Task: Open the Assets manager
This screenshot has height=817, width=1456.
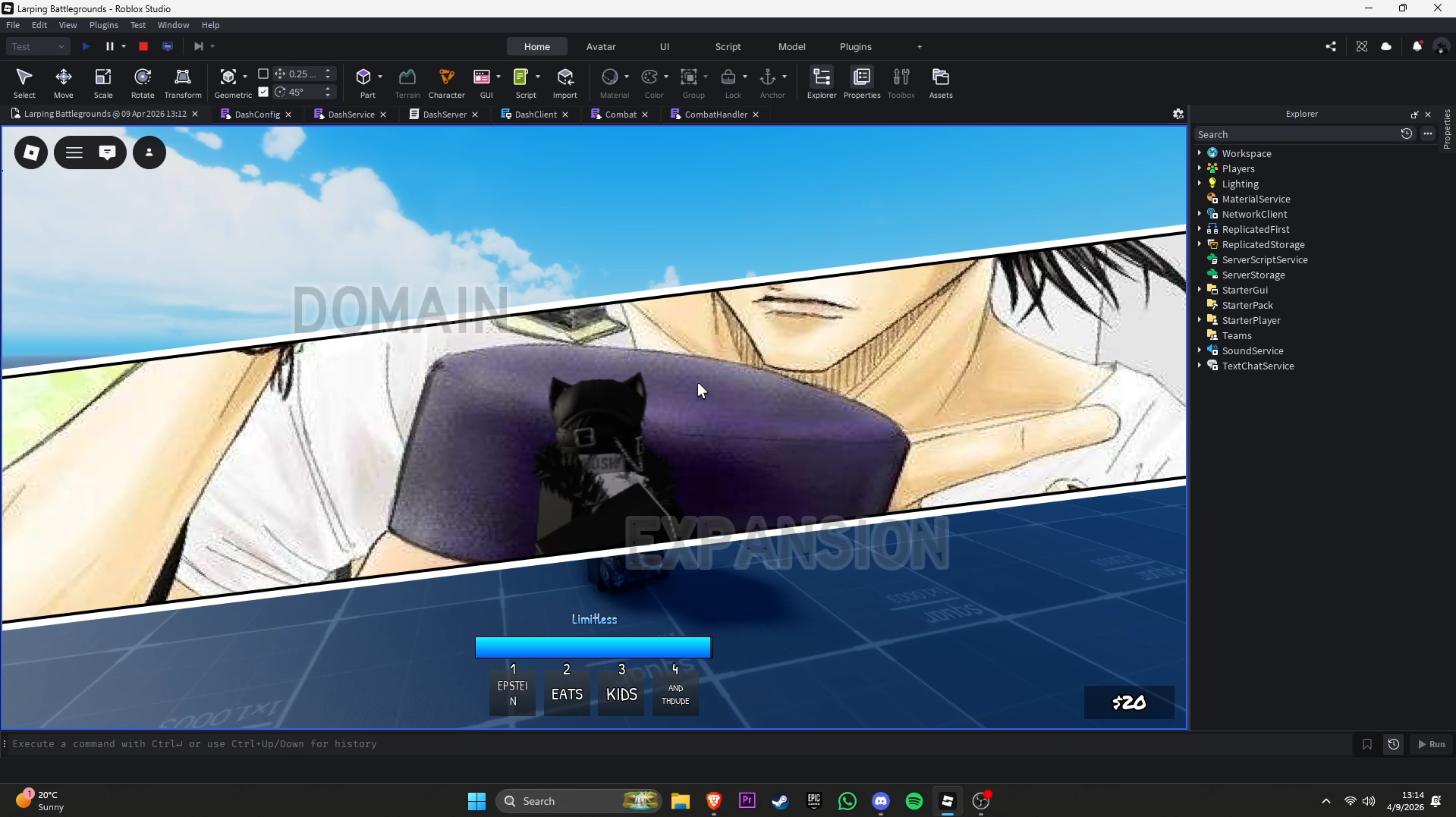Action: click(941, 83)
